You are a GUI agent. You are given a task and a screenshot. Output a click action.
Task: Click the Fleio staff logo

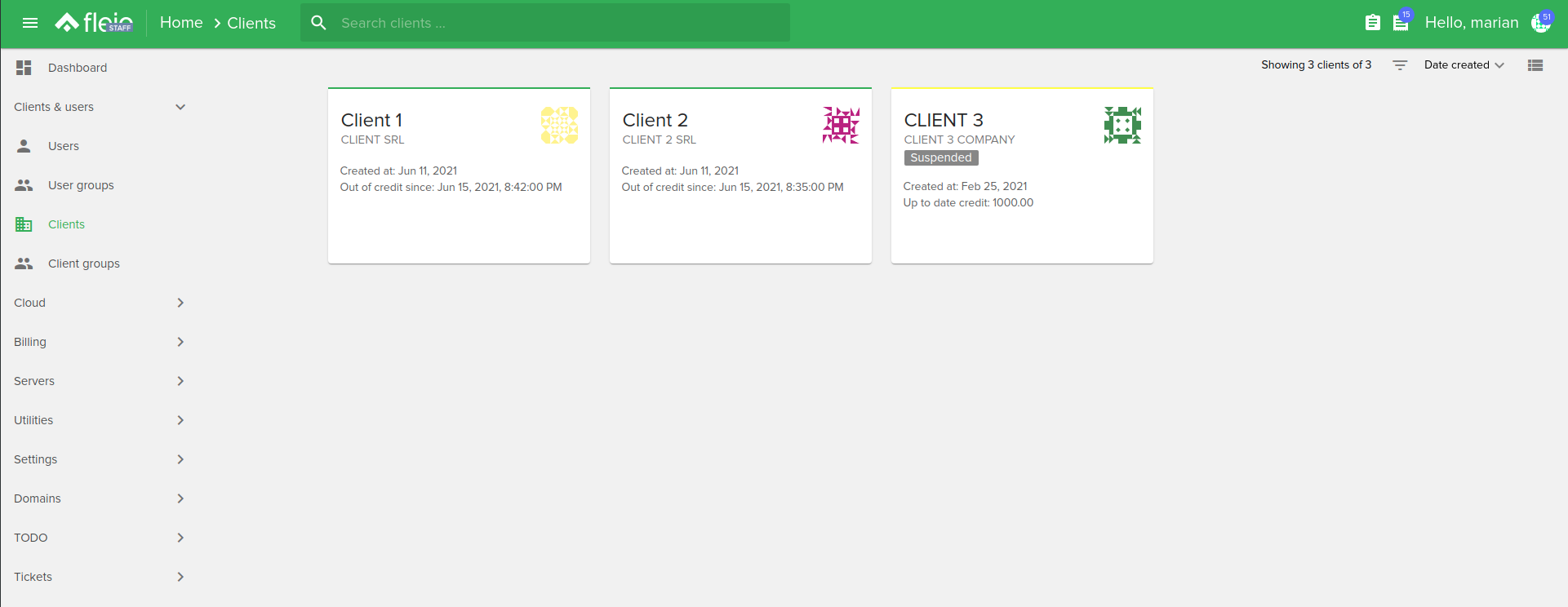pos(93,23)
